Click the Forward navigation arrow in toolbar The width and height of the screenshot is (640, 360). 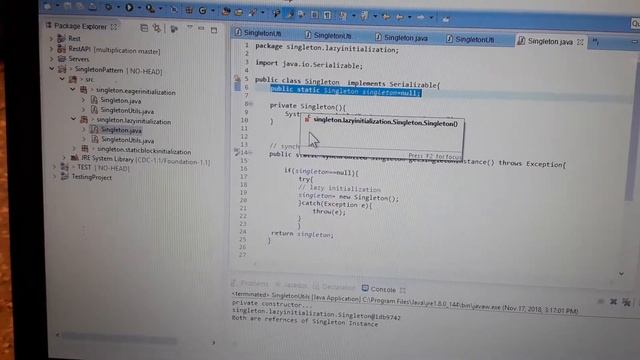click(421, 18)
